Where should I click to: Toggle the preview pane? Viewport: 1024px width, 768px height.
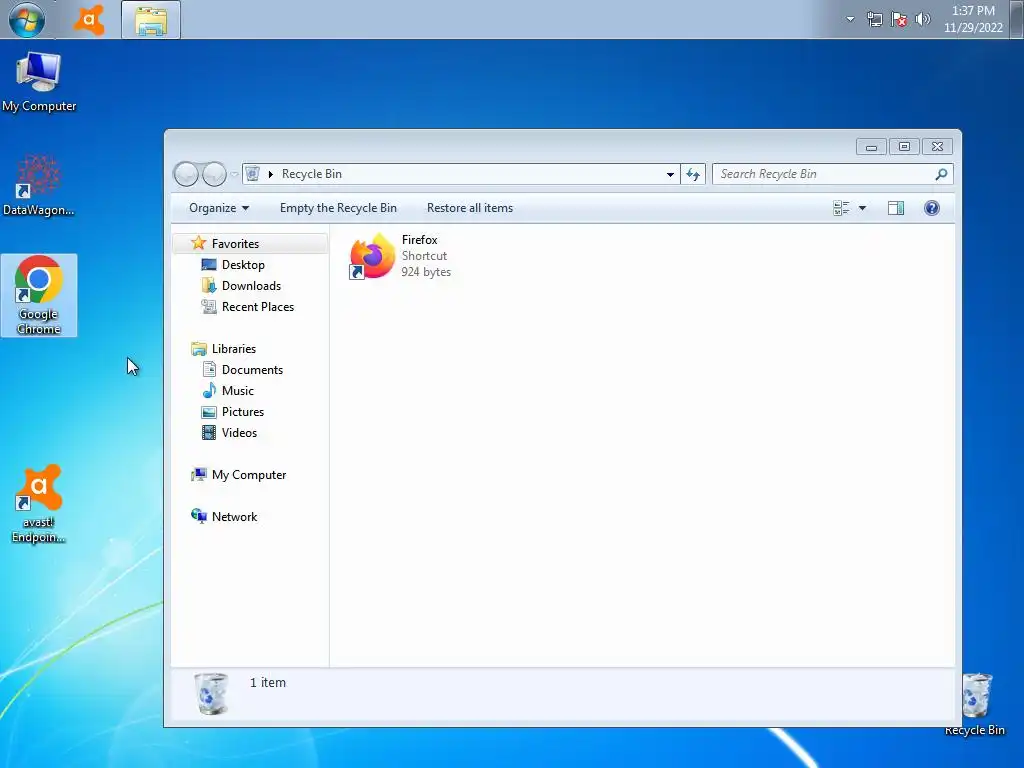[x=896, y=208]
